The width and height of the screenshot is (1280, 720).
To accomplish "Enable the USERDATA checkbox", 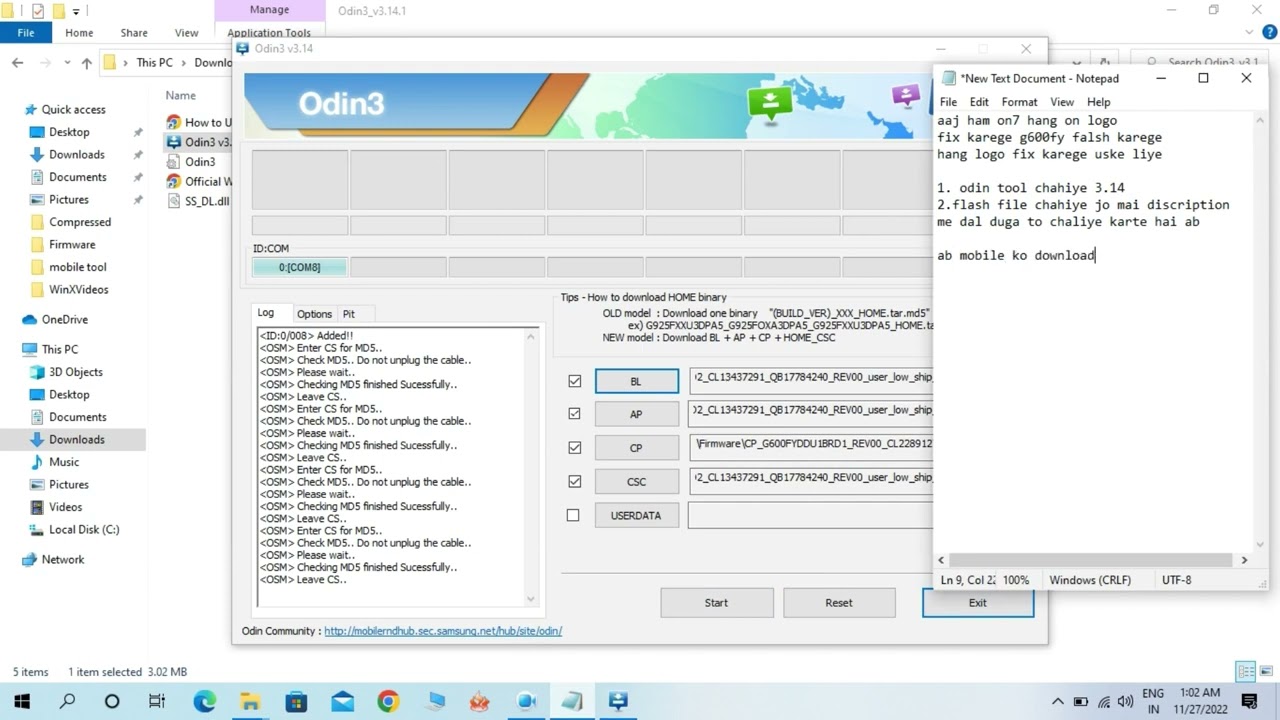I will tap(573, 515).
